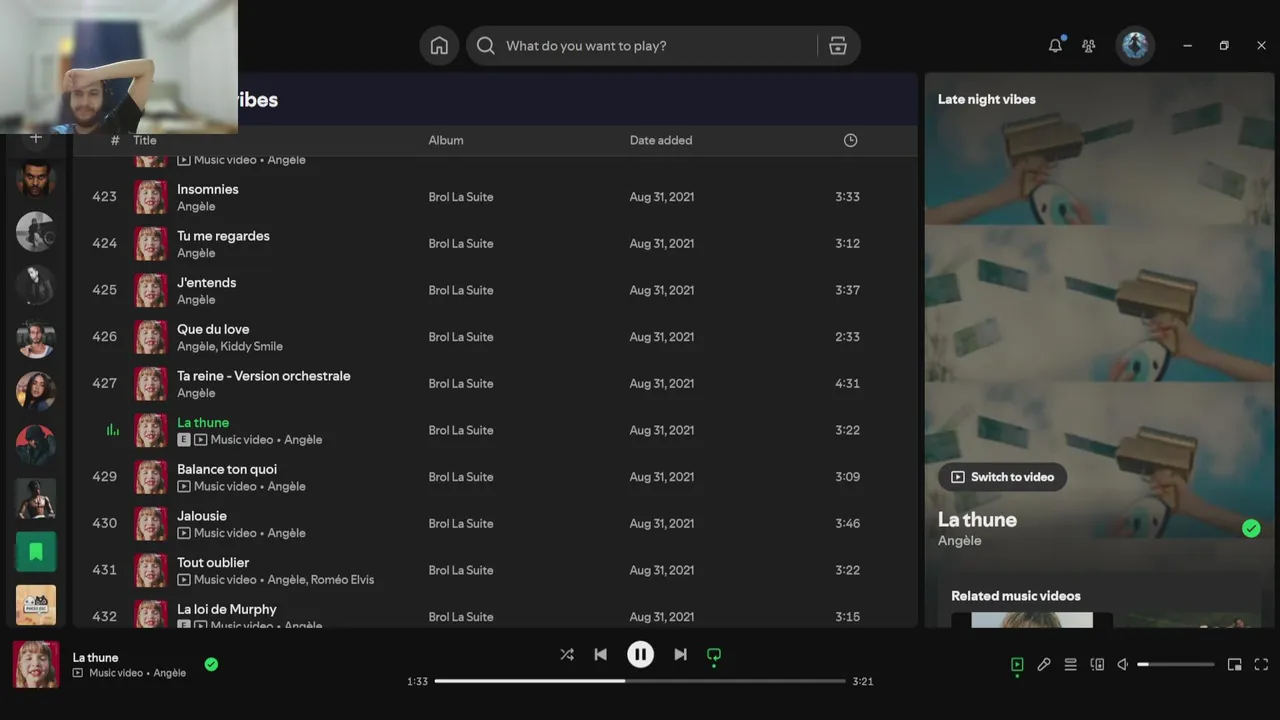Screen dimensions: 1280x720
Task: Open the playback queue
Action: click(x=1070, y=665)
